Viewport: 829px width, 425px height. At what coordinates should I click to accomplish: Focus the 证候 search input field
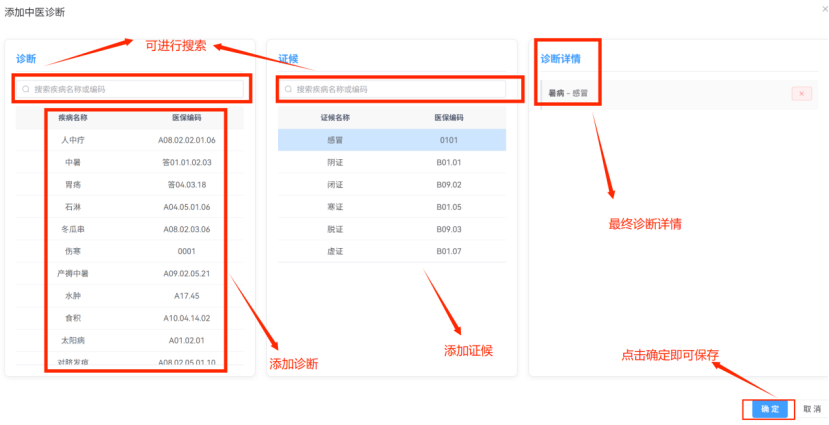coord(400,89)
